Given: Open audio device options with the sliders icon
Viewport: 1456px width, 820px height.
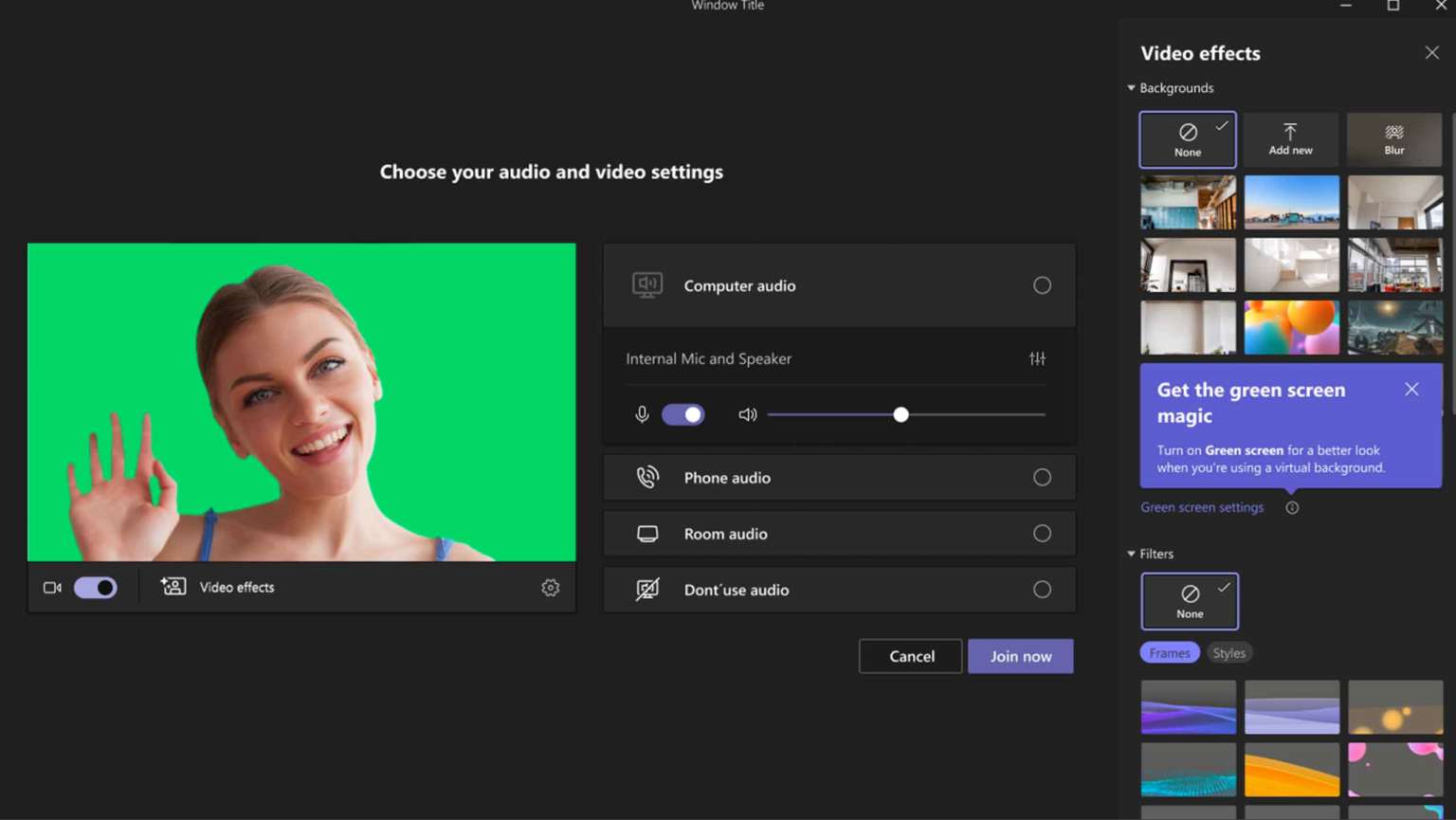Looking at the screenshot, I should [x=1037, y=358].
